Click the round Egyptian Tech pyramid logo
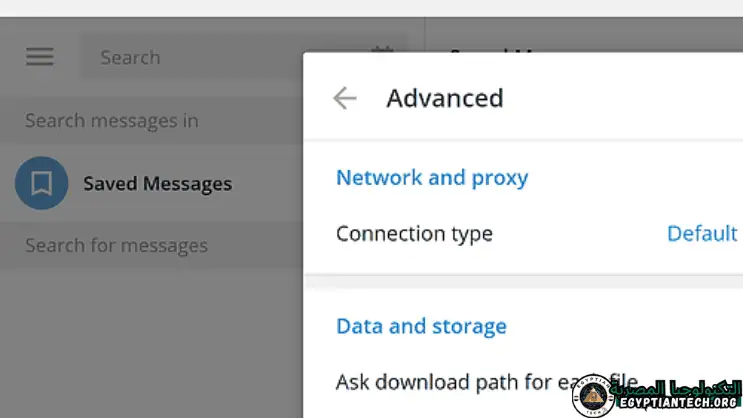Screen dimensions: 743x418 click(x=599, y=392)
